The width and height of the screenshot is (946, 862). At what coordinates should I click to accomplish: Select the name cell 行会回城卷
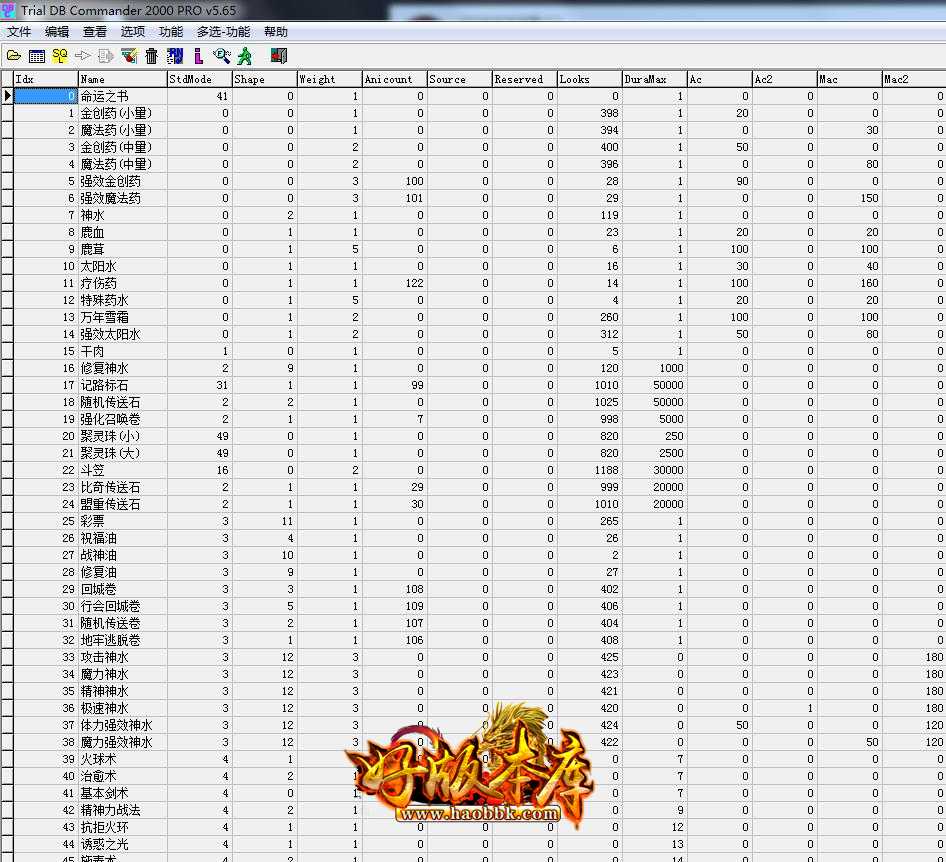point(122,606)
